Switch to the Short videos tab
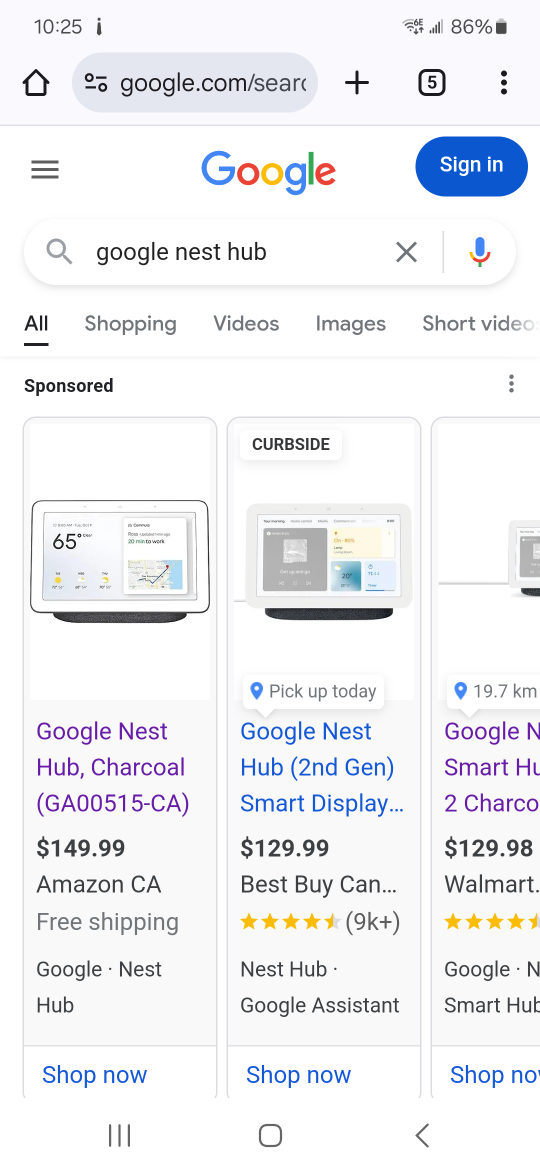The image size is (540, 1170). pos(481,324)
